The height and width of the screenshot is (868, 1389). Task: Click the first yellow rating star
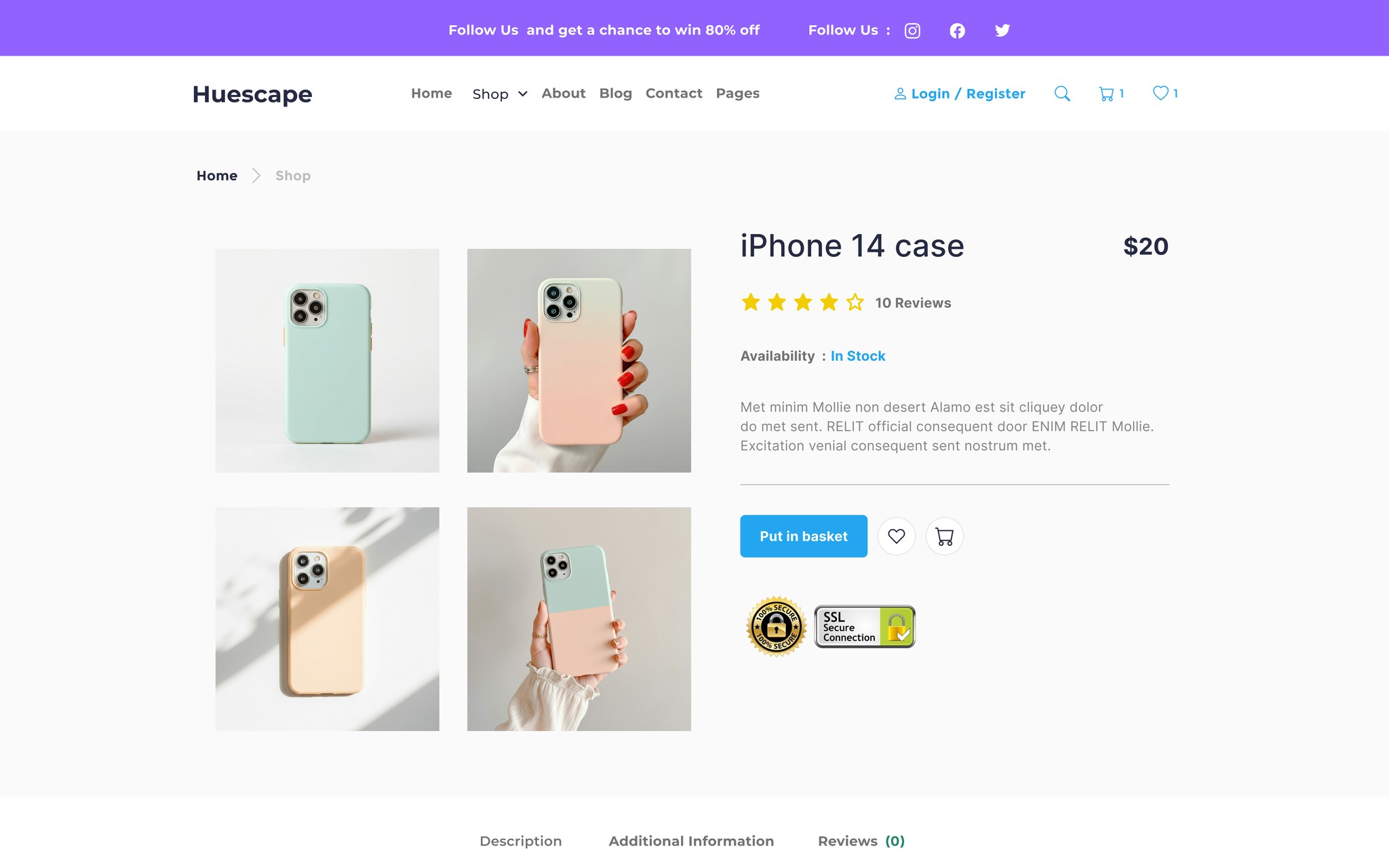[751, 302]
